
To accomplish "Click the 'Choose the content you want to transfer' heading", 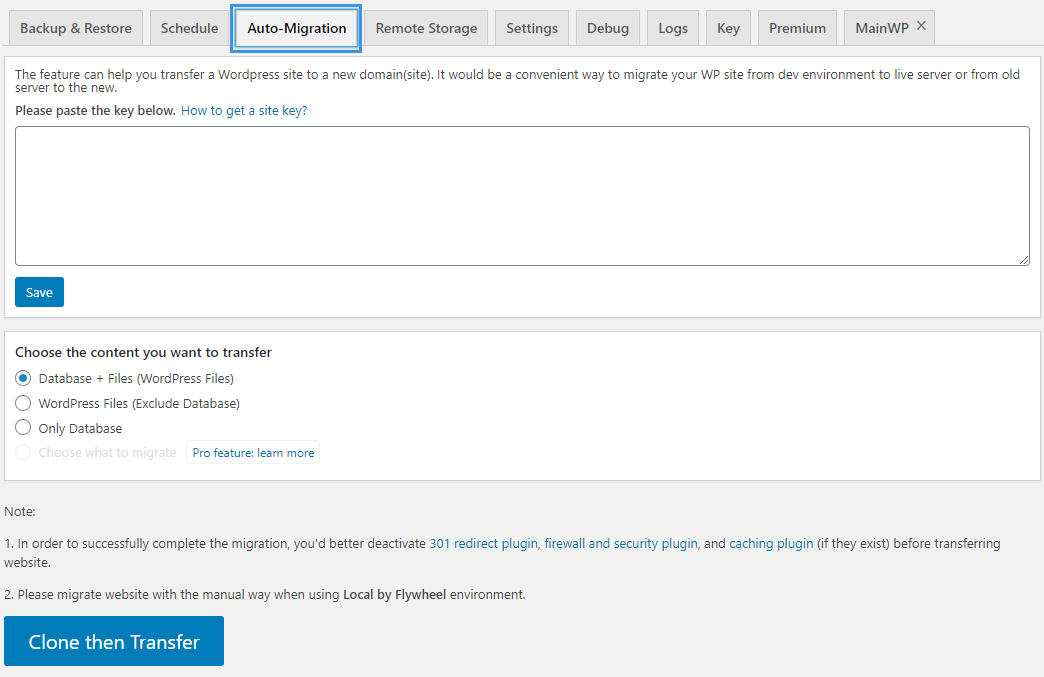I will [x=143, y=352].
